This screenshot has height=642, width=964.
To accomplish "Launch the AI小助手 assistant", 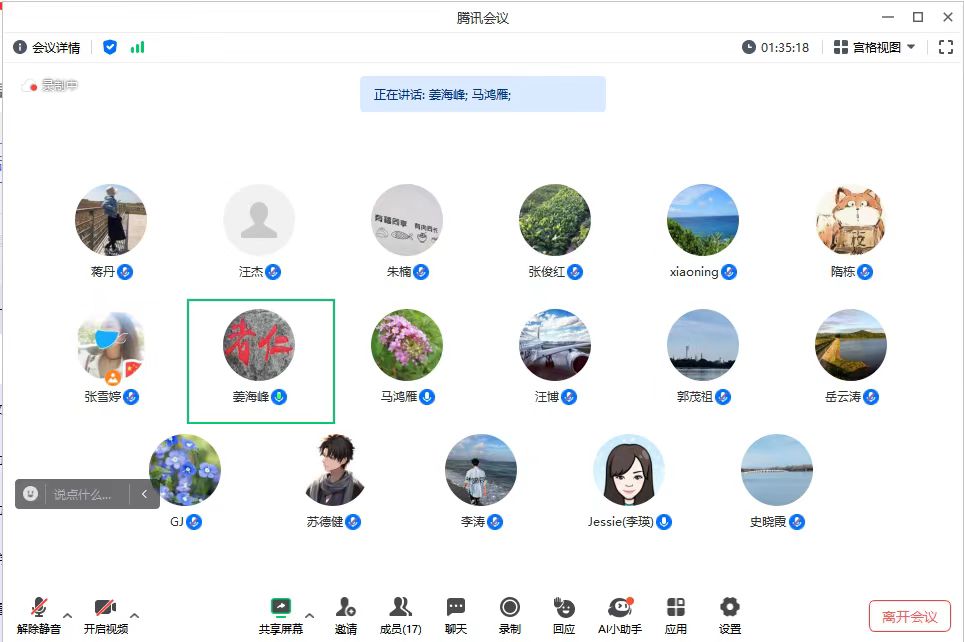I will click(620, 614).
